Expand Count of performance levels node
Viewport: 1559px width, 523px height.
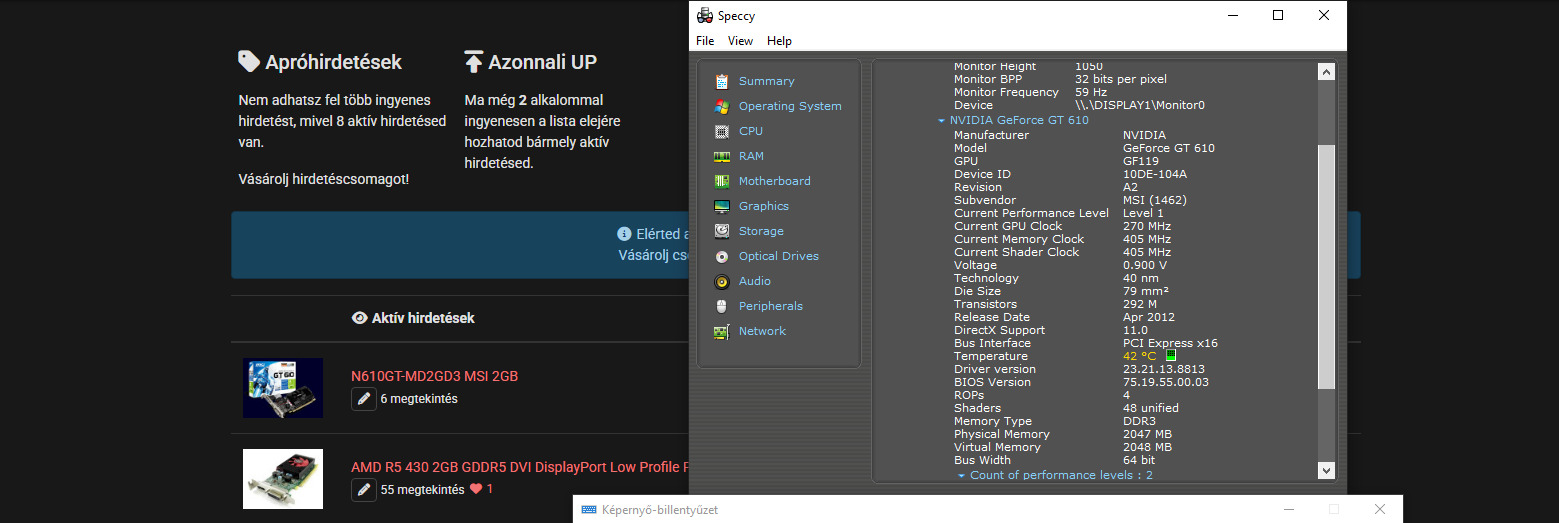961,476
